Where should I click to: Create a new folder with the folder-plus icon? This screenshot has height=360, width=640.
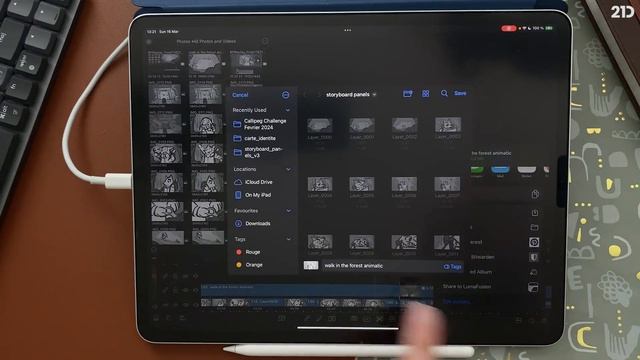tap(407, 94)
